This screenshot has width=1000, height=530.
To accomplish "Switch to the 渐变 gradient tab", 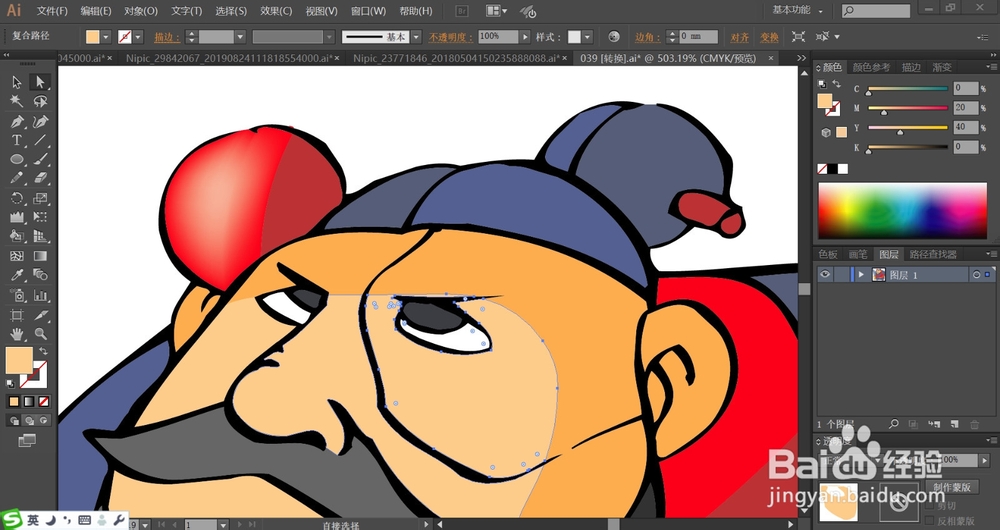I will 941,67.
